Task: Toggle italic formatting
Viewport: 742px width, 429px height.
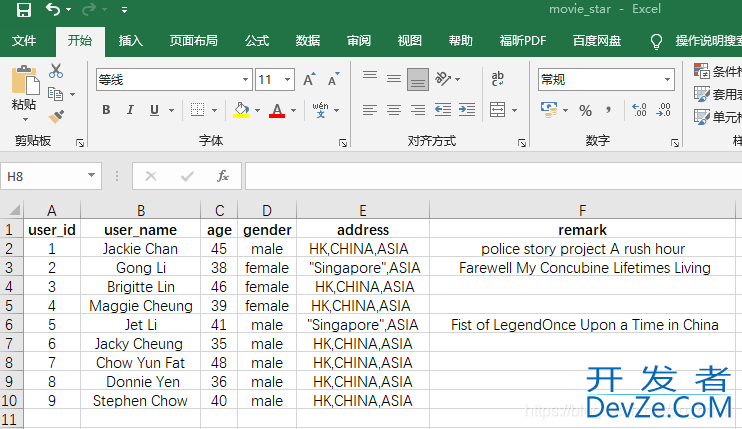Action: coord(129,110)
